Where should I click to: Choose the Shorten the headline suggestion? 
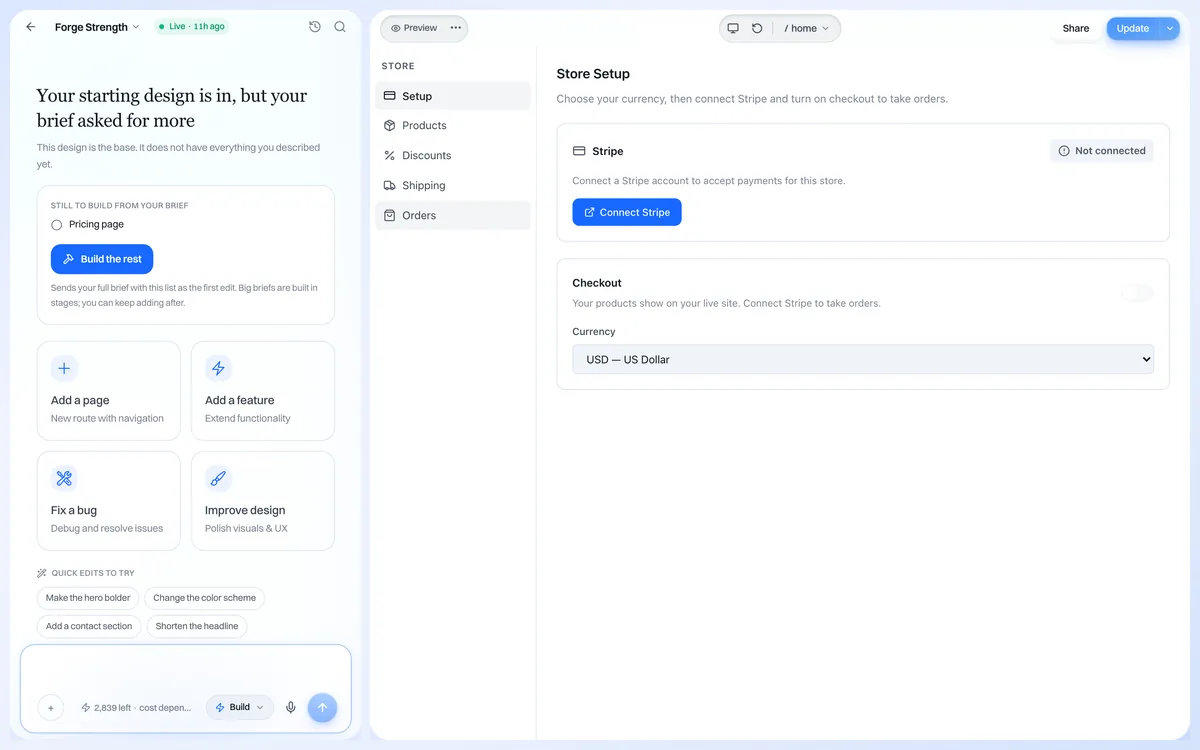click(x=197, y=626)
